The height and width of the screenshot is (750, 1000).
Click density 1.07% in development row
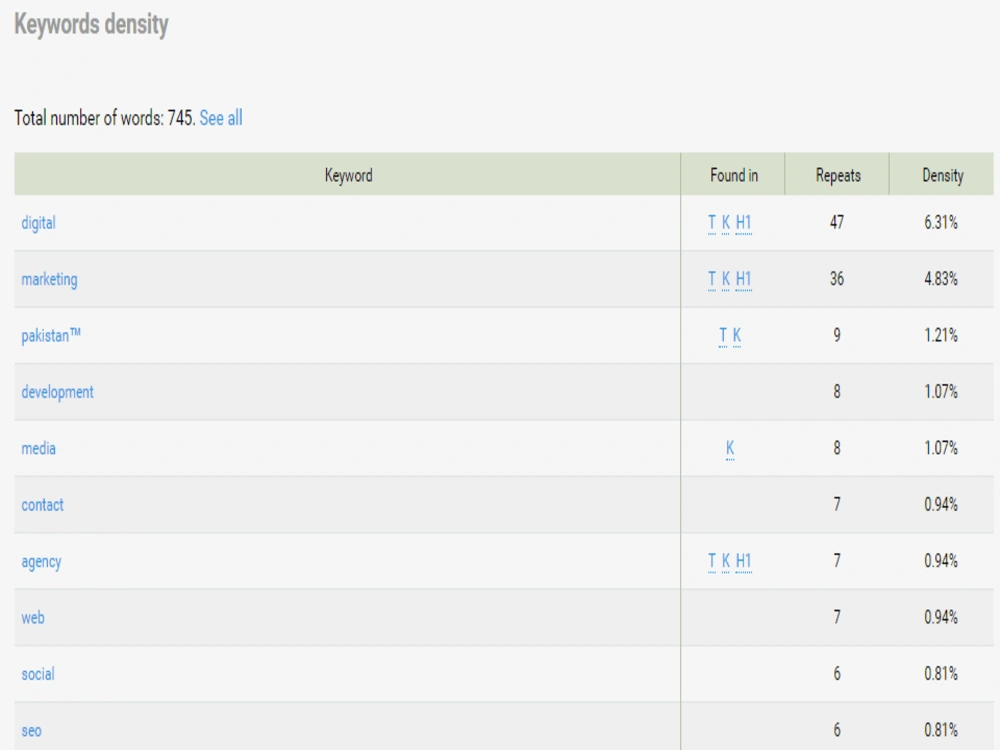941,392
